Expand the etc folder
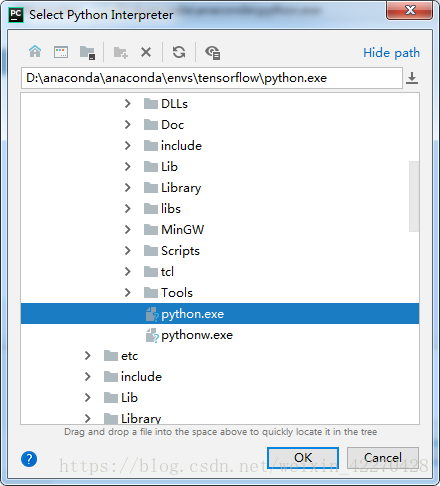Viewport: 440px width, 486px height. click(x=87, y=356)
